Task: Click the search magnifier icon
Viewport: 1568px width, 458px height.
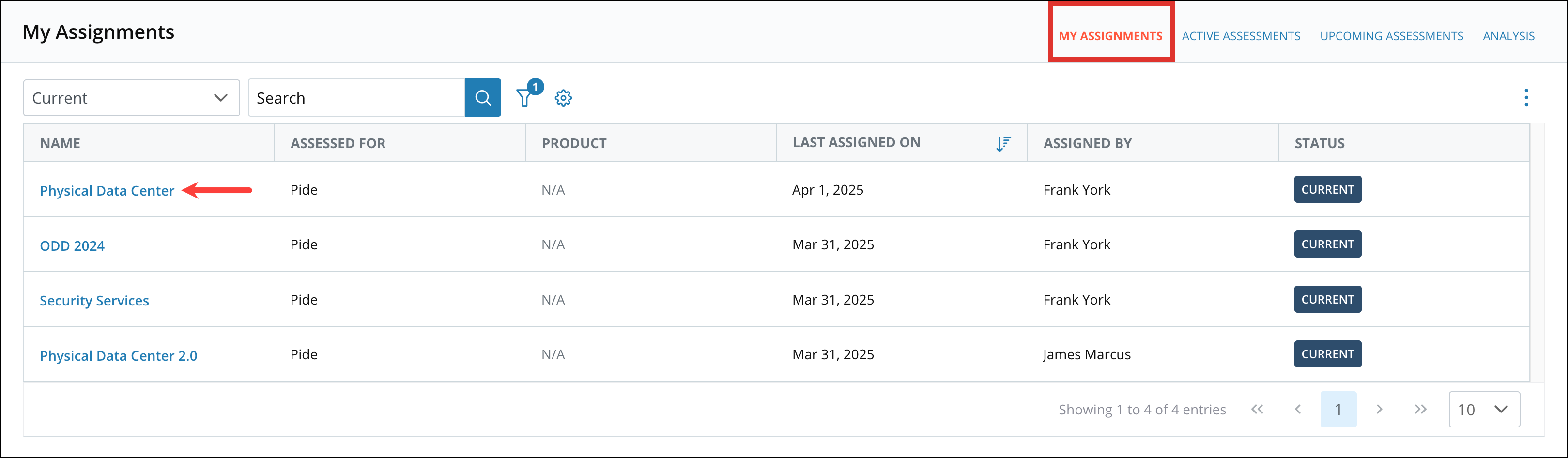Action: (483, 97)
